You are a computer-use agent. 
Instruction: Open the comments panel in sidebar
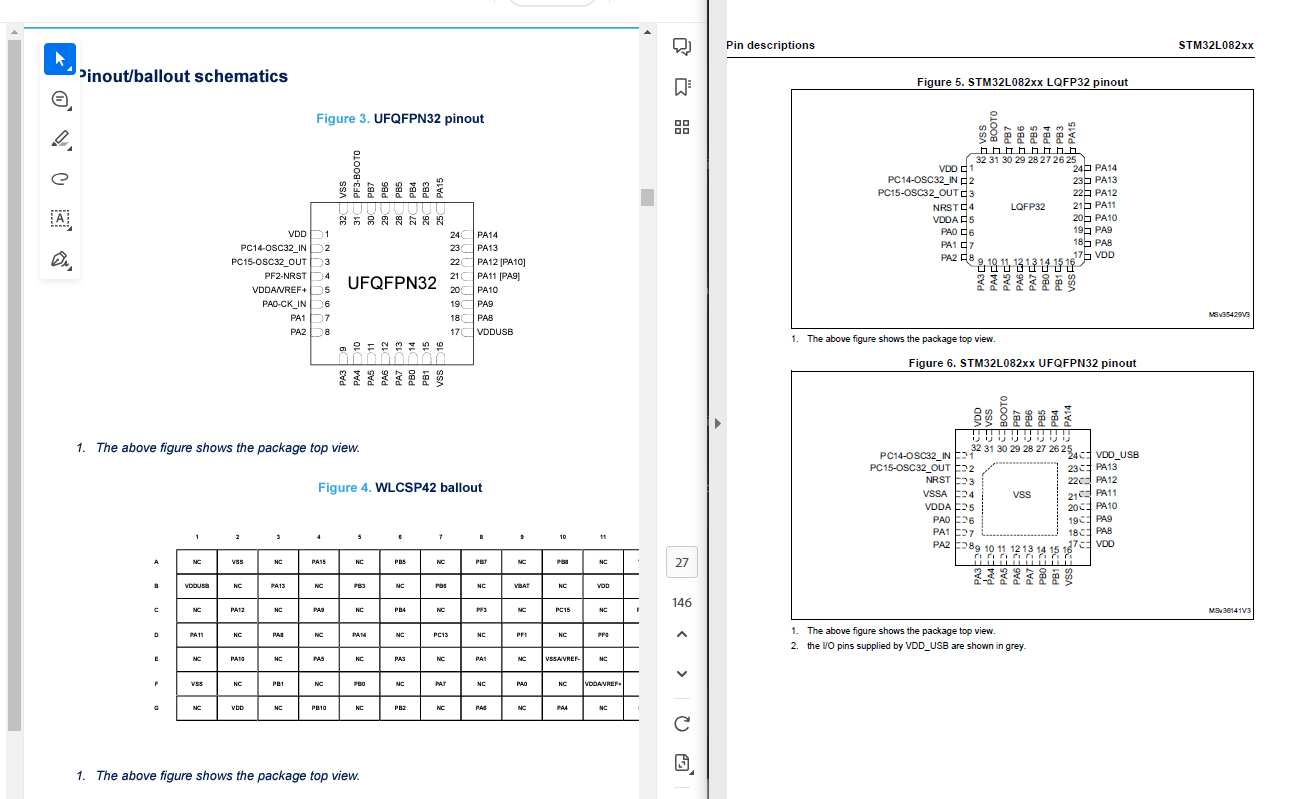(681, 47)
